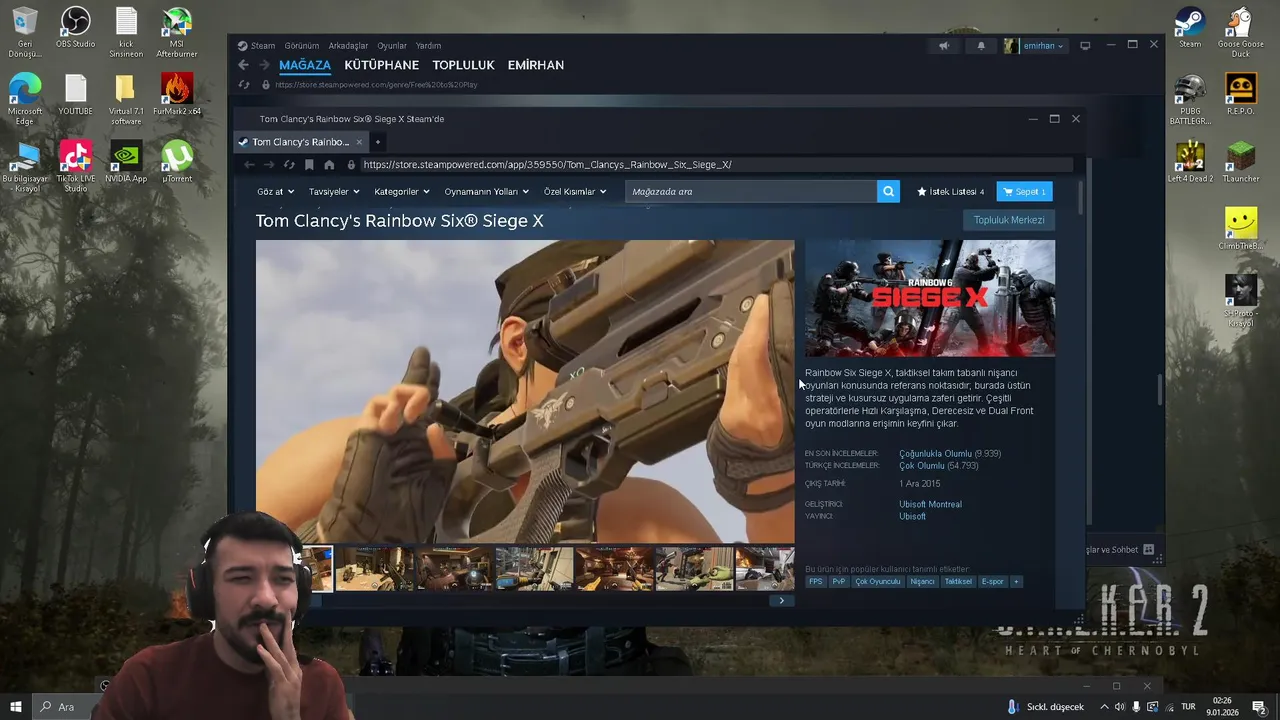Expand the Tavsiyeler dropdown
This screenshot has width=1280, height=720.
(x=334, y=191)
